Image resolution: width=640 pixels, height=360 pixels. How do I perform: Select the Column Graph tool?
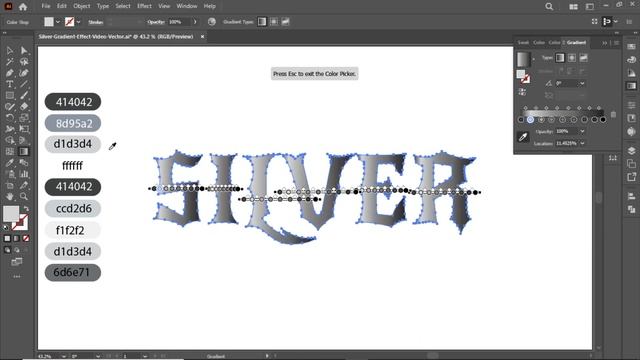(x=24, y=174)
